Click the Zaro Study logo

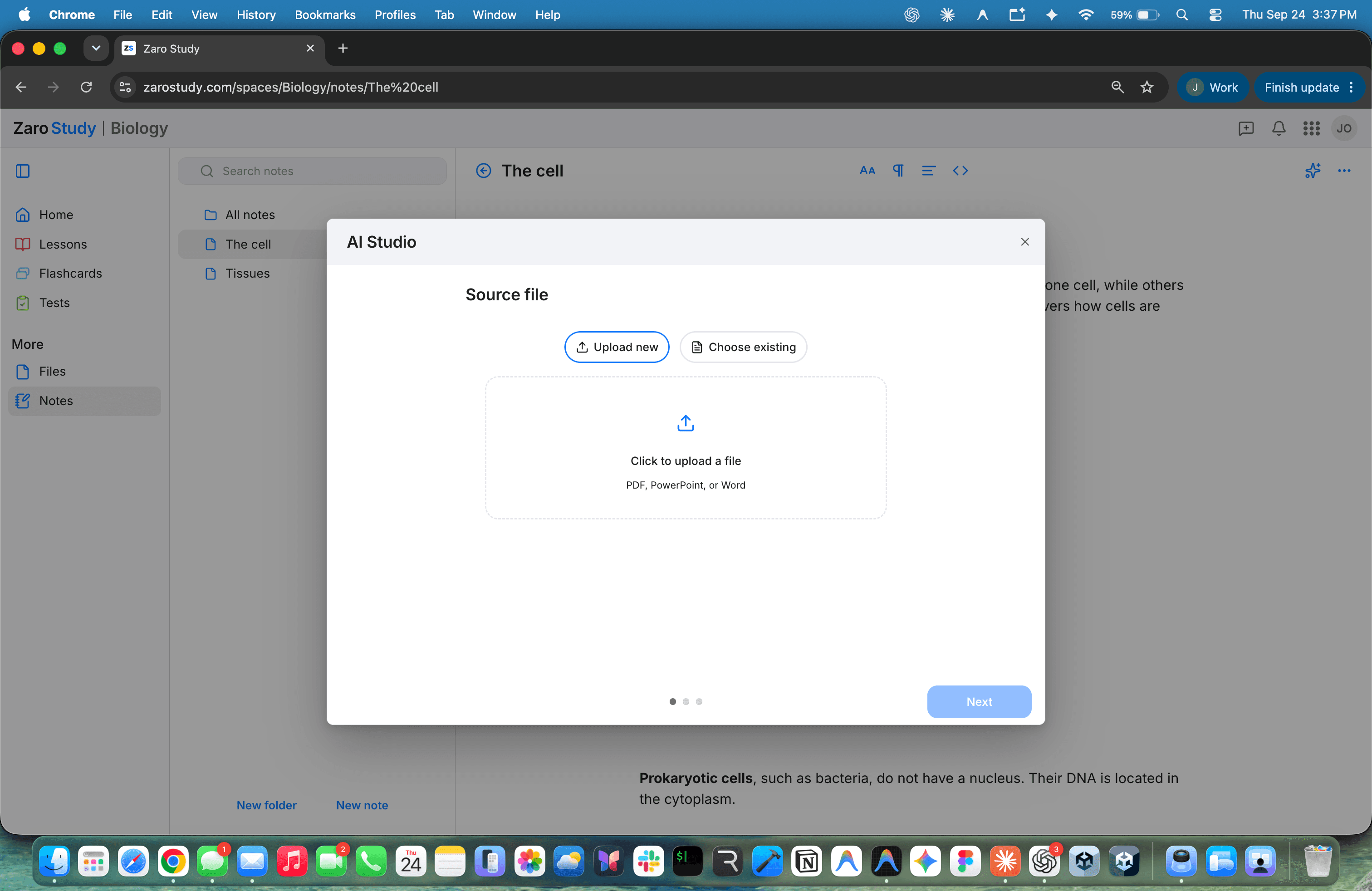point(54,128)
